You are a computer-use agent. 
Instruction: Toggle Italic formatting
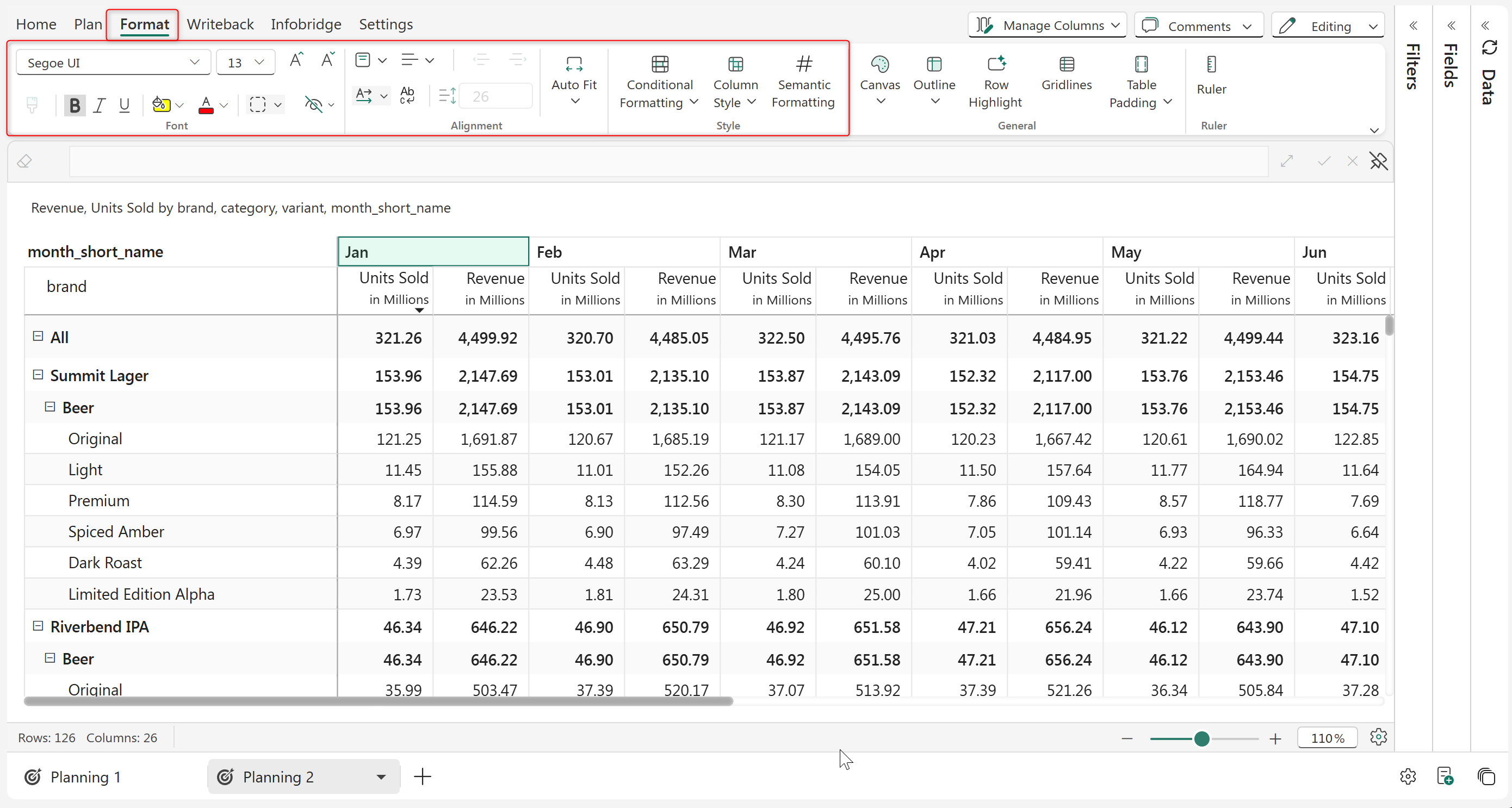(99, 105)
